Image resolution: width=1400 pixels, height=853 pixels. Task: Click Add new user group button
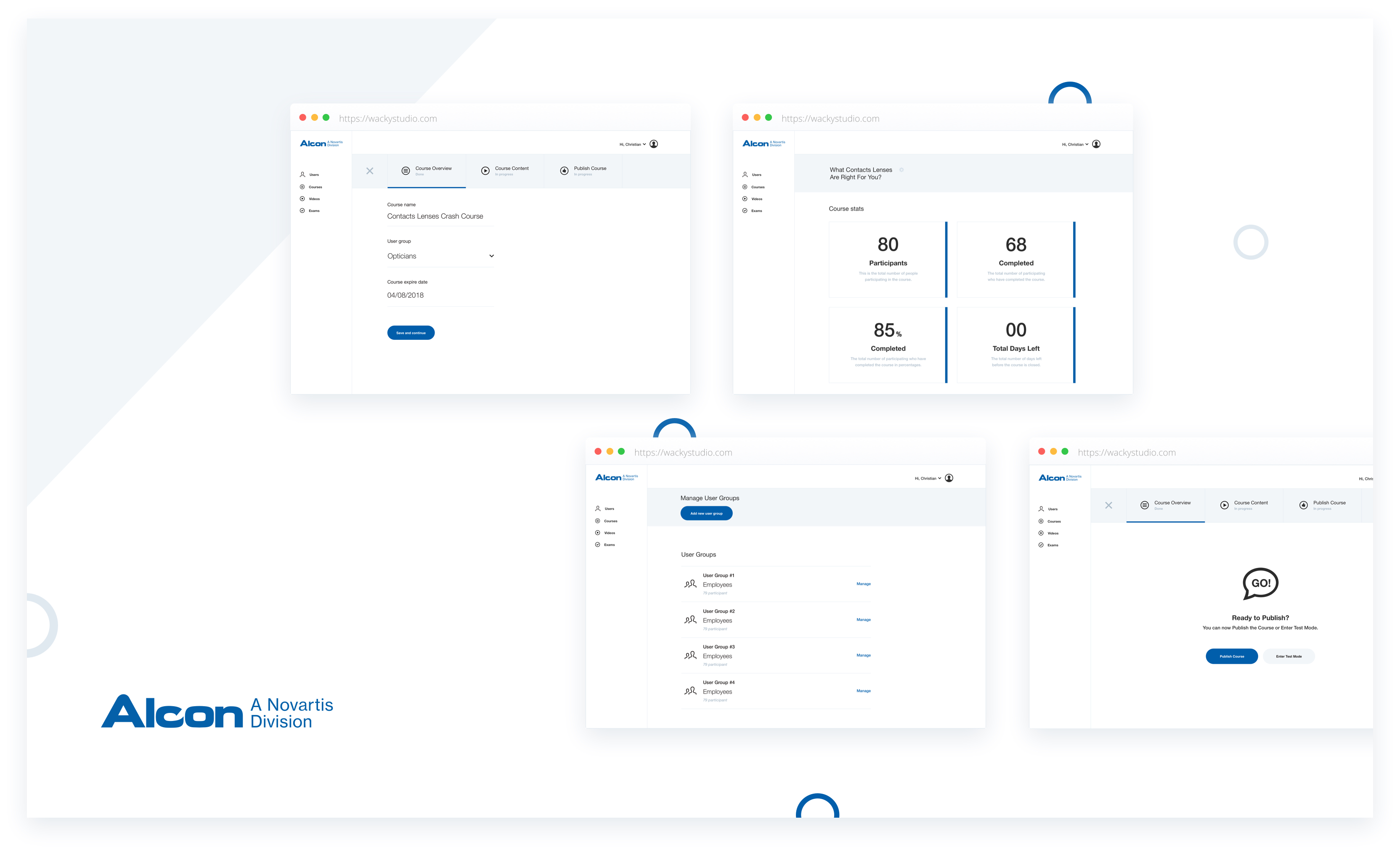tap(706, 514)
